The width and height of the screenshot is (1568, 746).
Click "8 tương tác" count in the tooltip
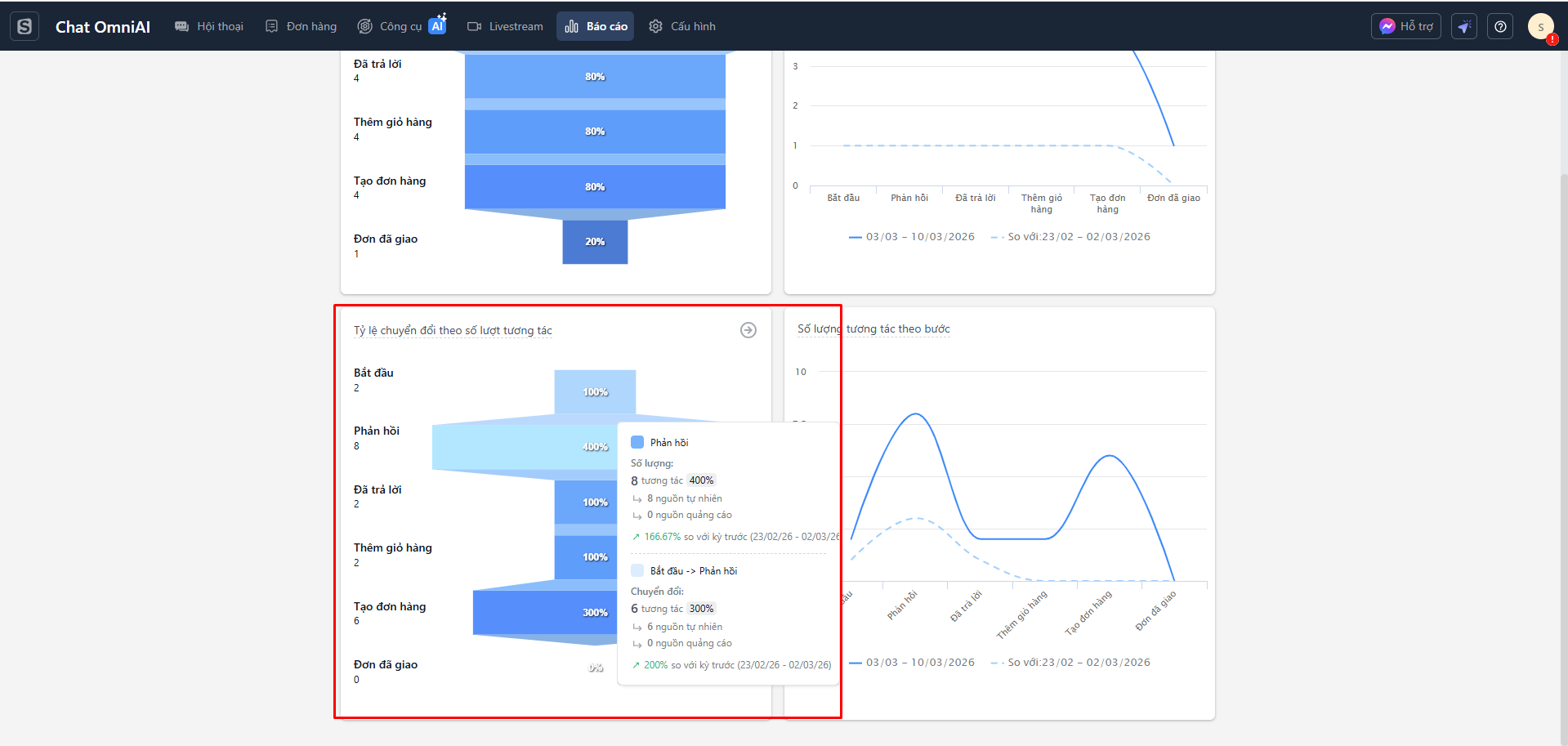tap(657, 480)
